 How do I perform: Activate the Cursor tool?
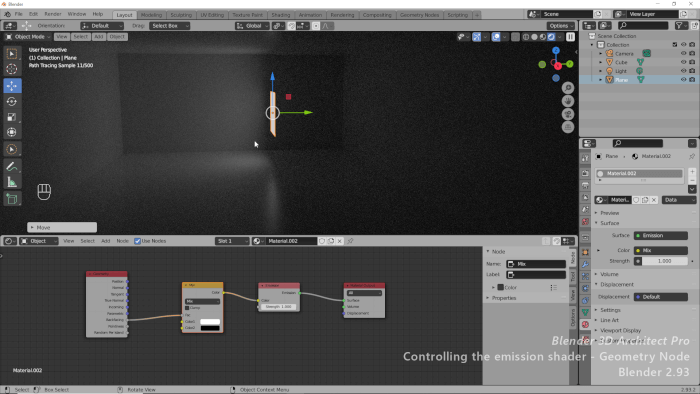[x=12, y=69]
